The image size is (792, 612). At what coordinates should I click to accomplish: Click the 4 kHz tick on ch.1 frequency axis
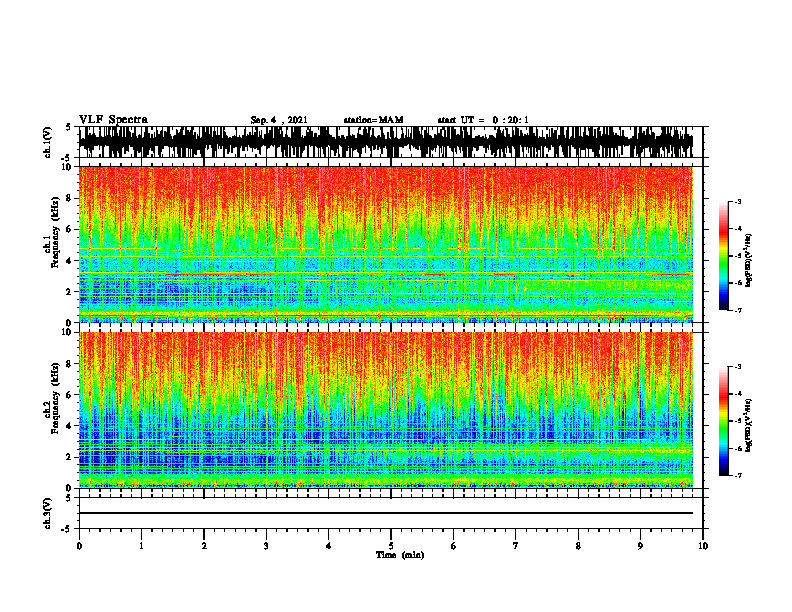[x=71, y=261]
